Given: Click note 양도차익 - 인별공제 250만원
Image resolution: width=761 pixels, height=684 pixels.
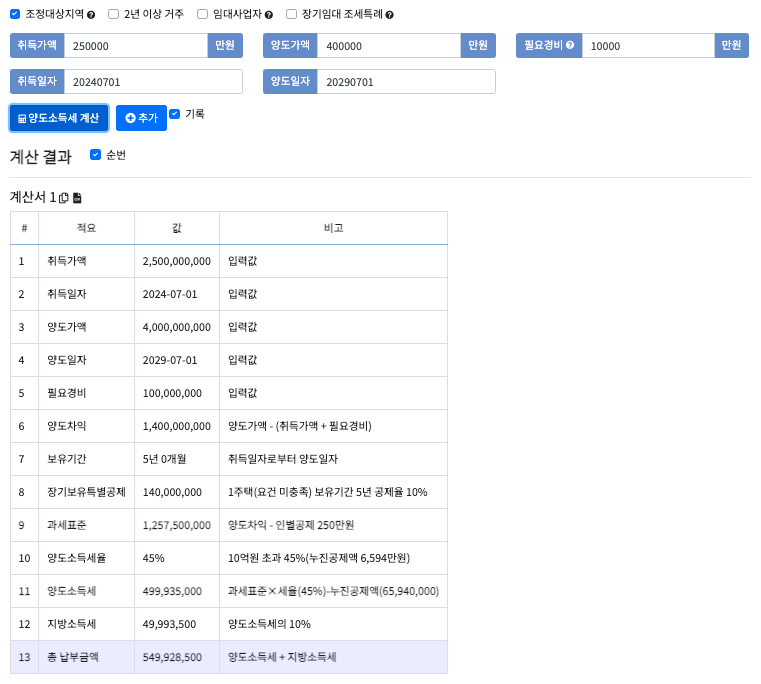Looking at the screenshot, I should [x=291, y=525].
